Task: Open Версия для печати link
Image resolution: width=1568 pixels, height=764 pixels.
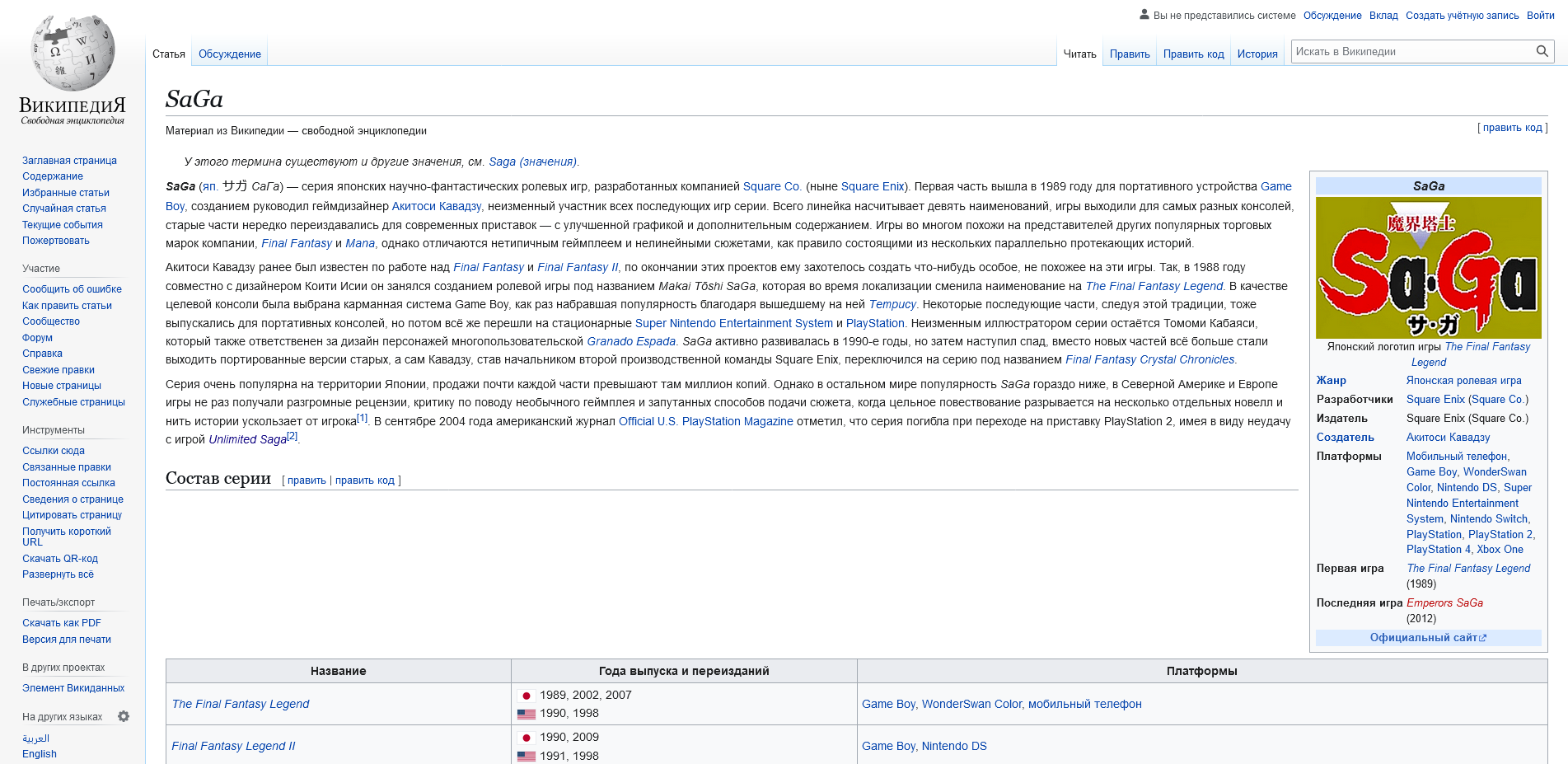Action: (67, 640)
